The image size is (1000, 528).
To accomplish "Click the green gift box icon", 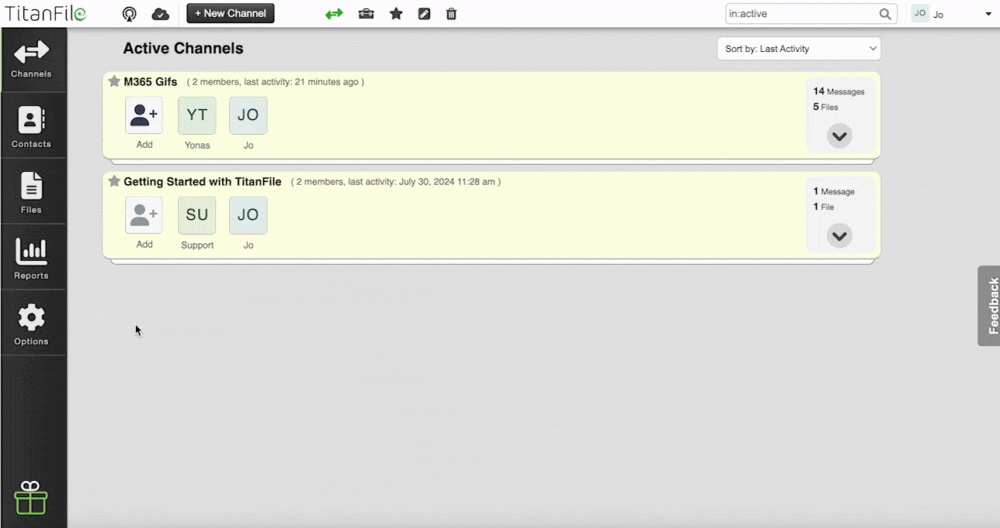I will (x=31, y=497).
